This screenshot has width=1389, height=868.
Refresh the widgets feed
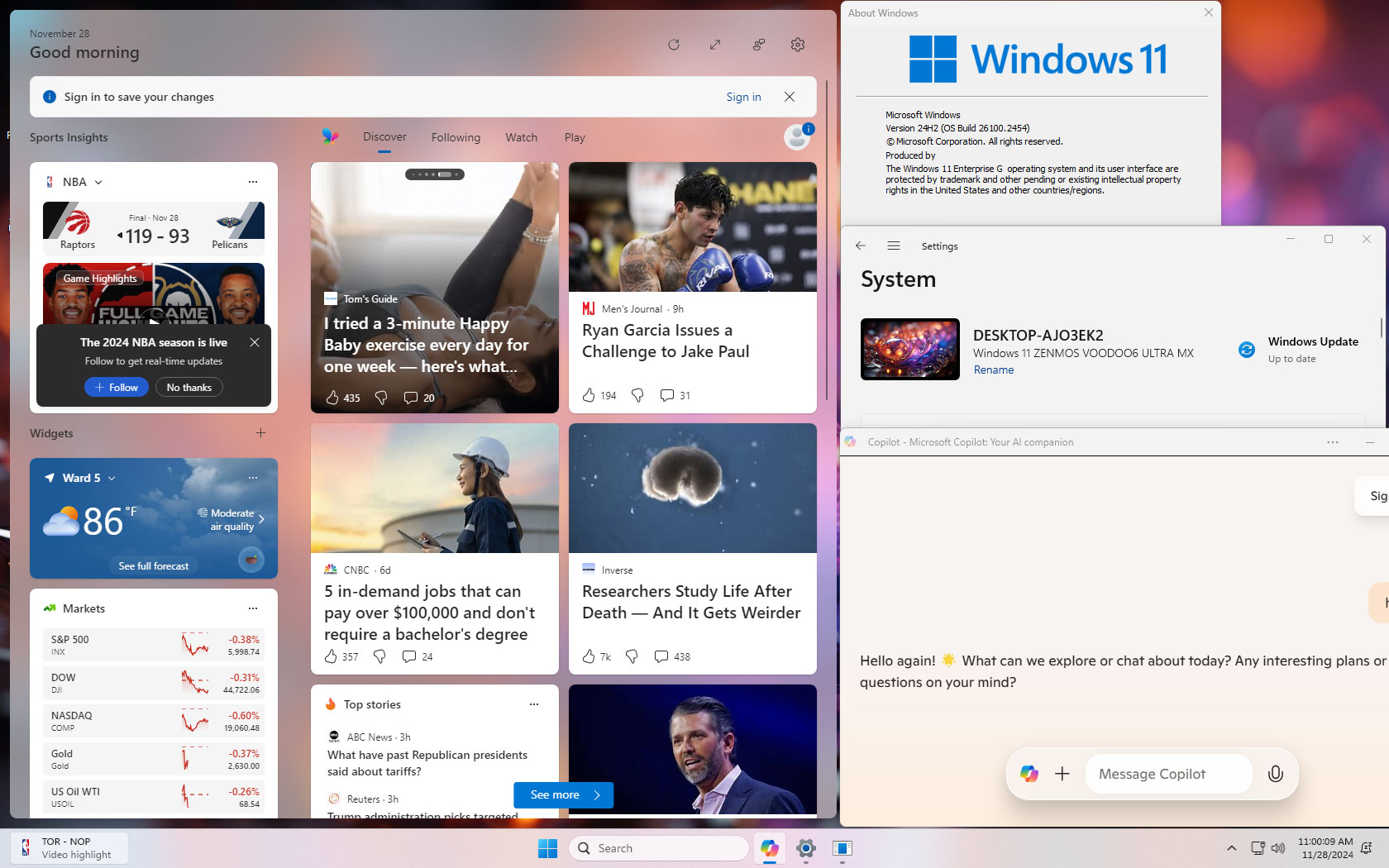tap(674, 45)
